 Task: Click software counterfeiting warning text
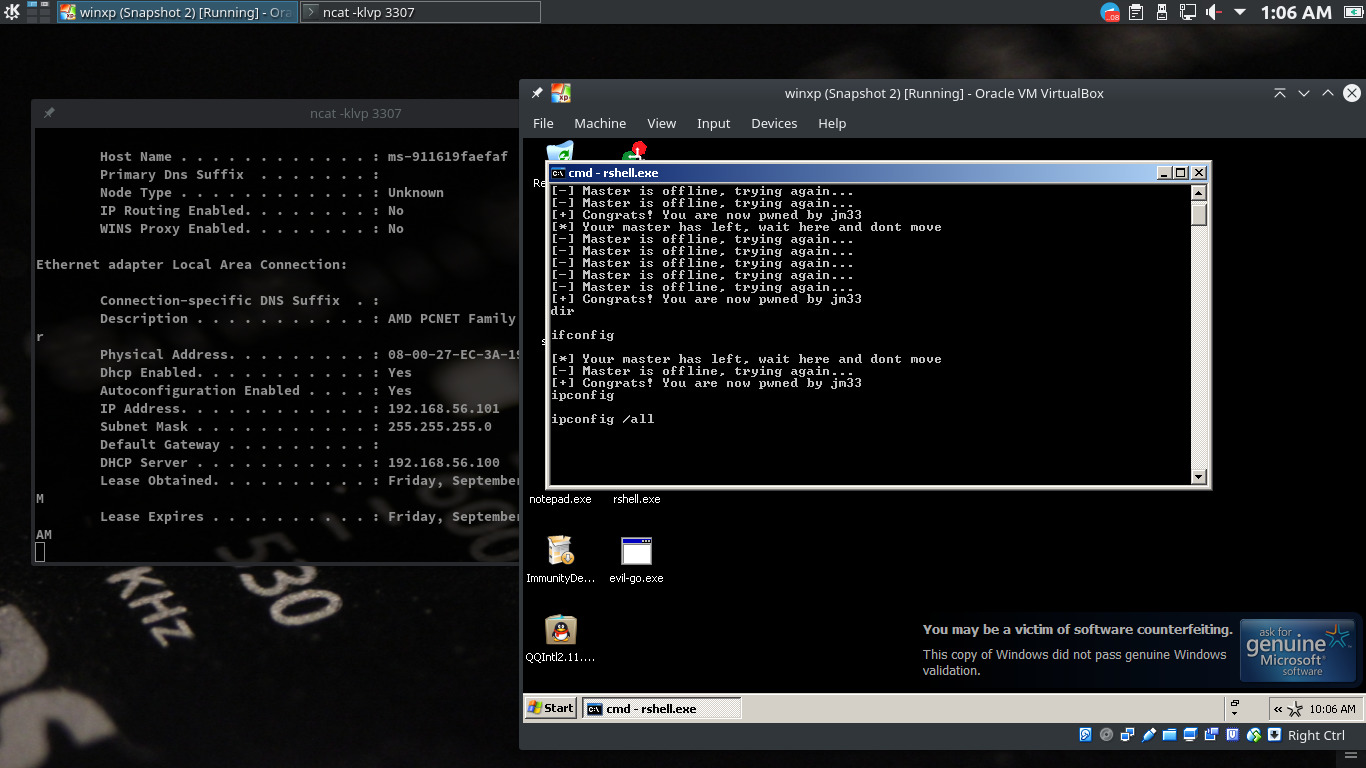click(1077, 630)
